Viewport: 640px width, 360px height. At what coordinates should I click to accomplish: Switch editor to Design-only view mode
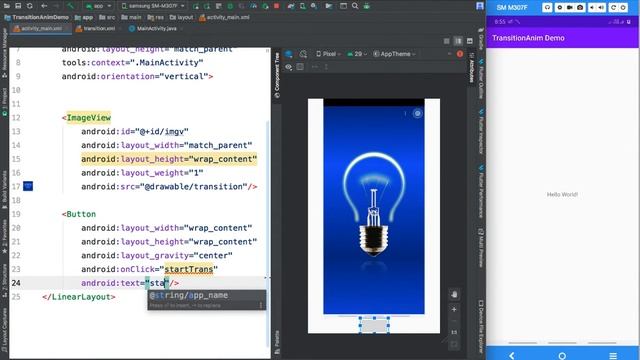pos(470,41)
